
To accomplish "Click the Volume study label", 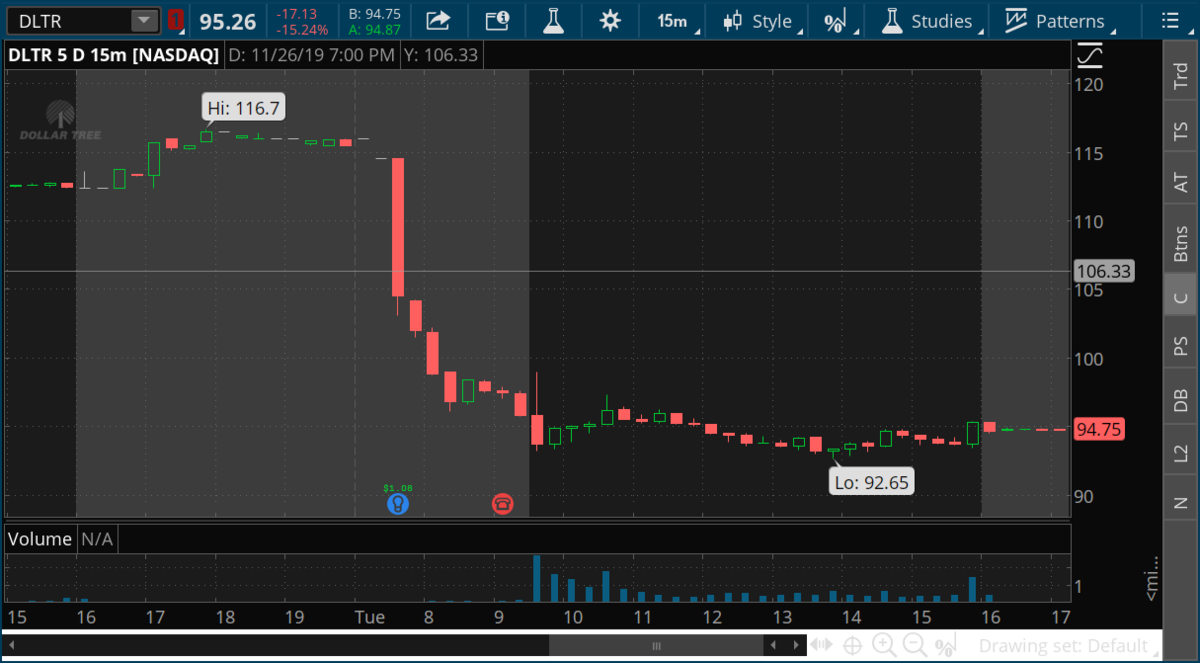I will coord(39,539).
